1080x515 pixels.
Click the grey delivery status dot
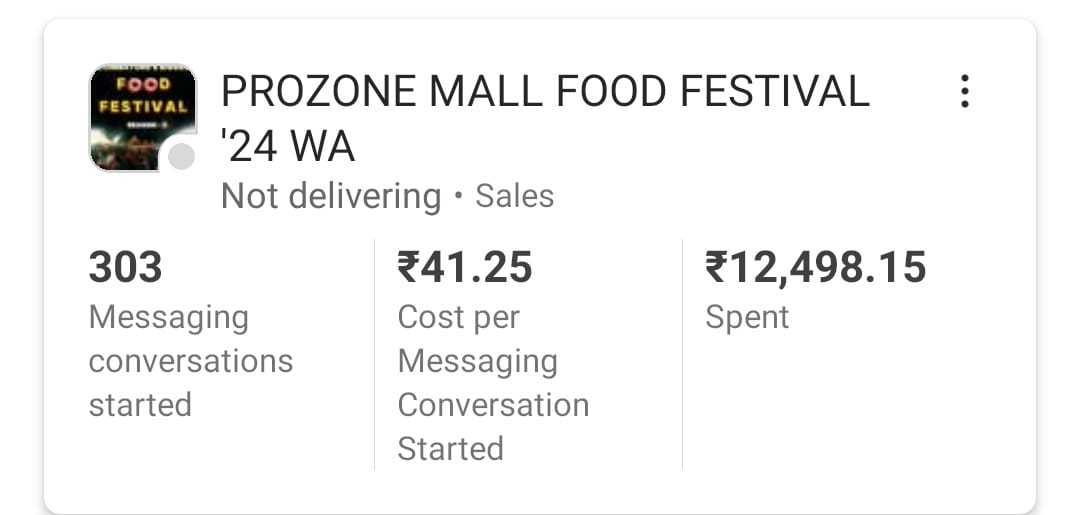tap(181, 157)
